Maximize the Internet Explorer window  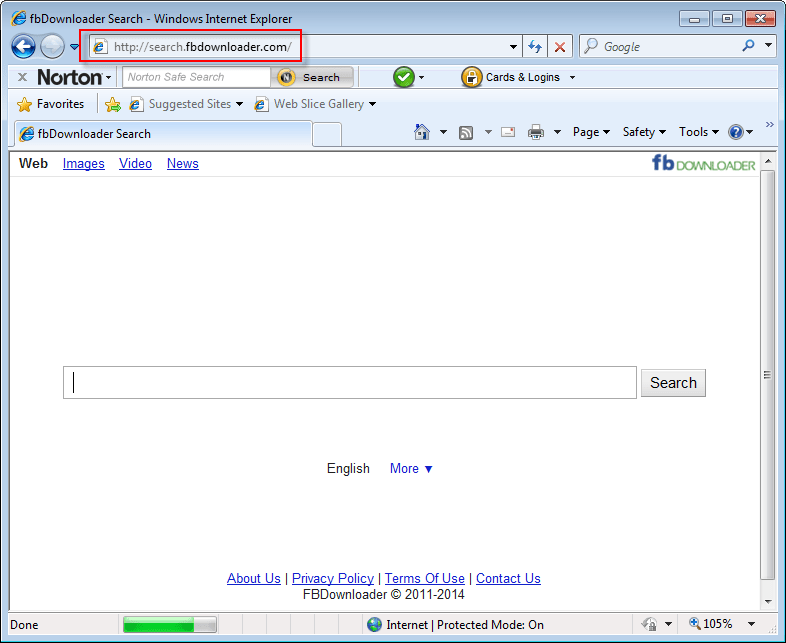pos(727,19)
